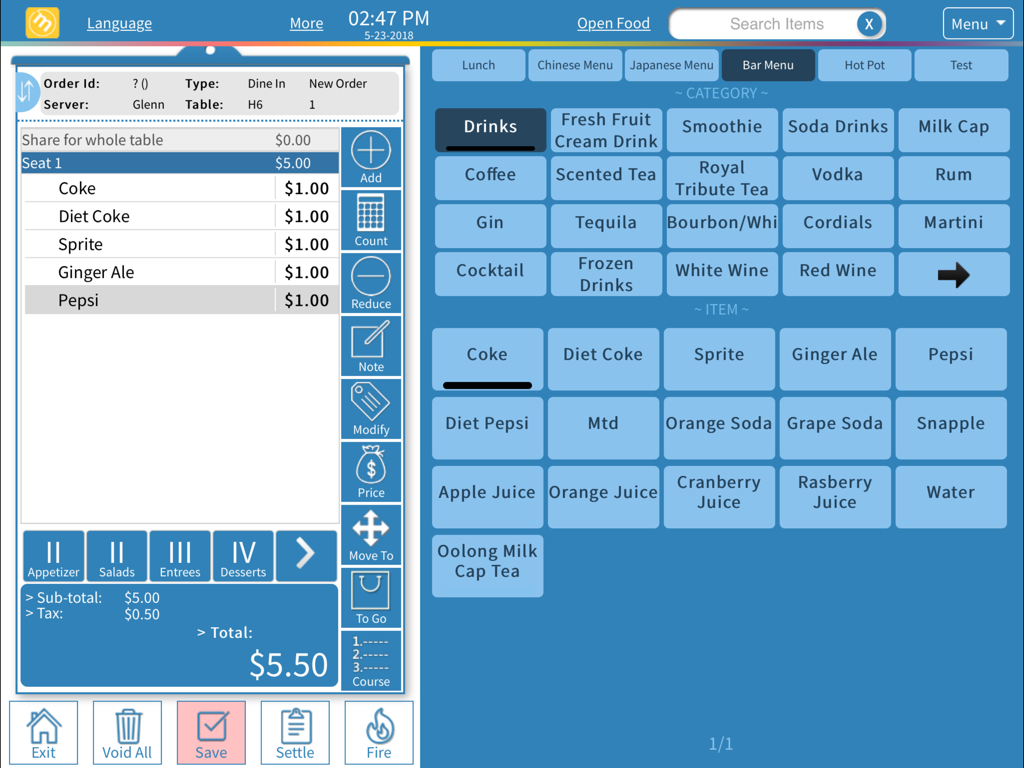The image size is (1024, 768).
Task: Click the Void All trash icon
Action: coord(127,732)
